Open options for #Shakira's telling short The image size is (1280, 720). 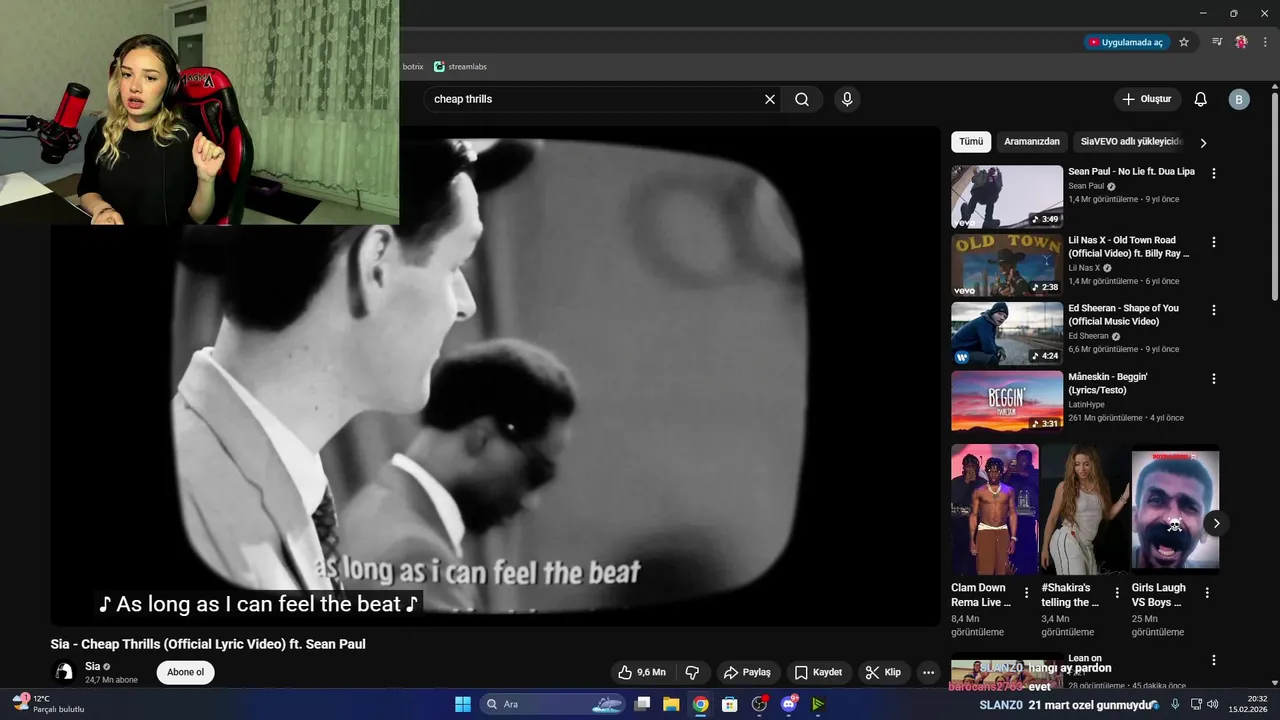pos(1116,593)
